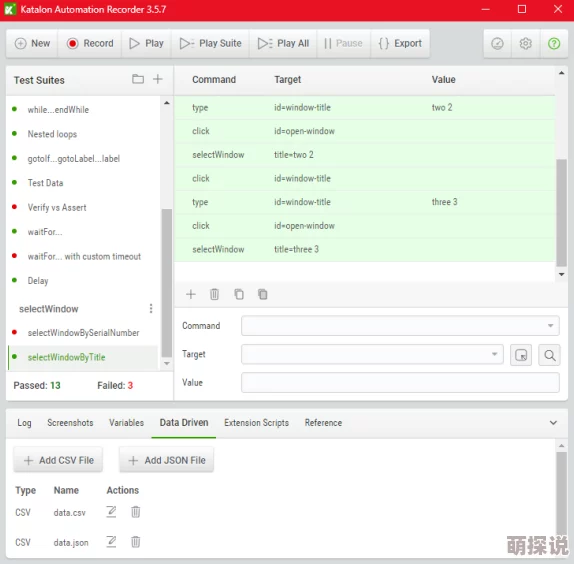
Task: Select the selectWindow title=two 2 row
Action: (365, 155)
